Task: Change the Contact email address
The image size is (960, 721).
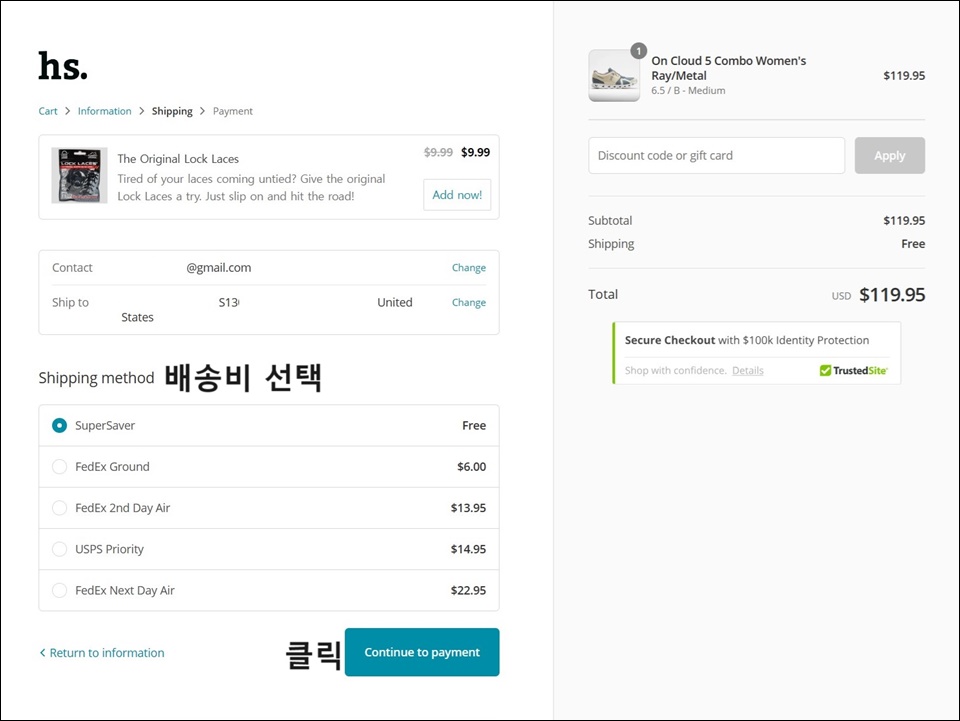Action: [x=468, y=267]
